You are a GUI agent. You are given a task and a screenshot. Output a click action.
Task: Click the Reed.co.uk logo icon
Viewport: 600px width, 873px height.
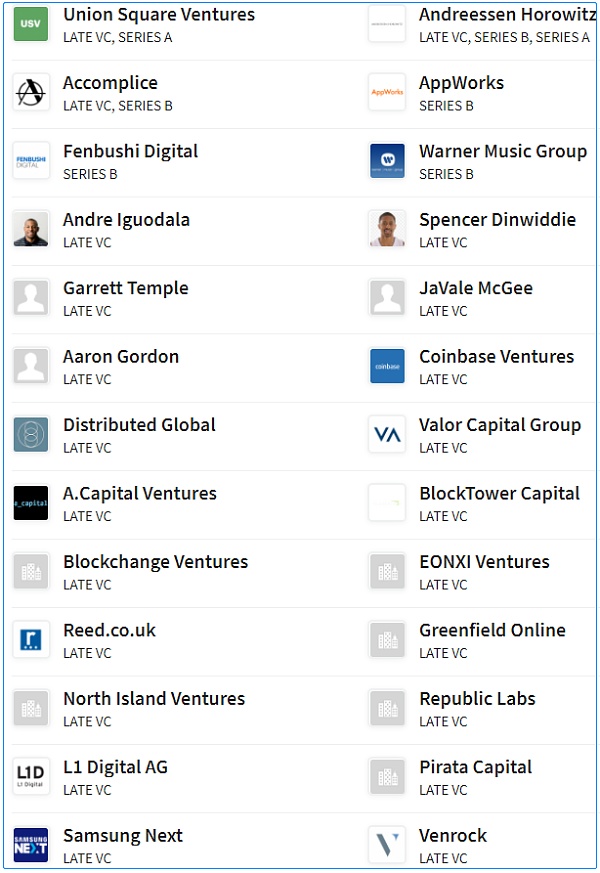coord(31,639)
